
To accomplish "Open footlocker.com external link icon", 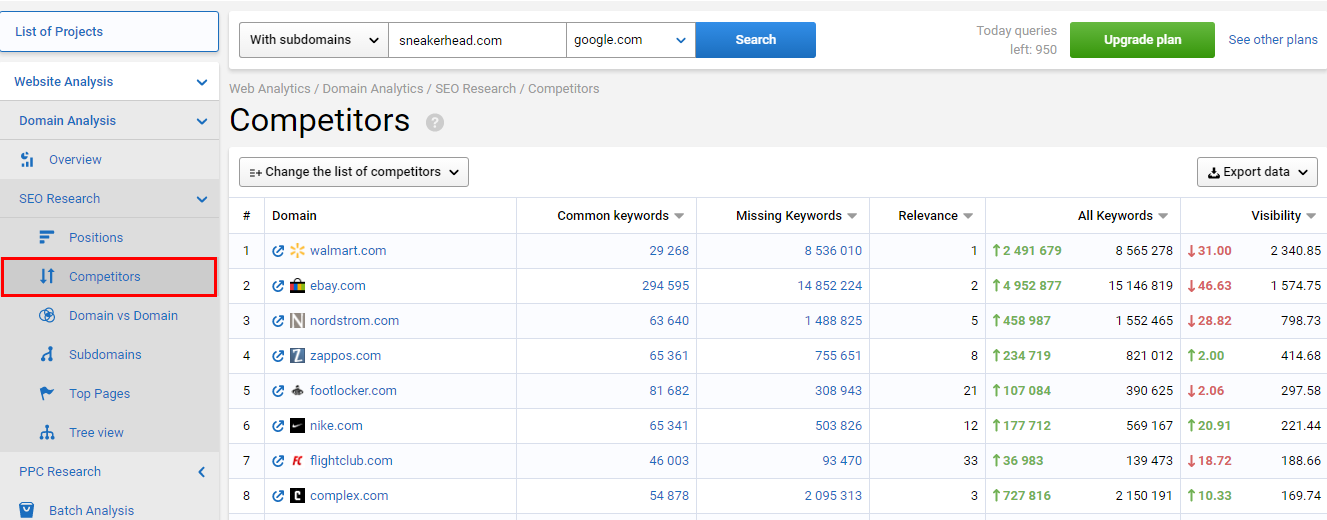I will (x=278, y=391).
